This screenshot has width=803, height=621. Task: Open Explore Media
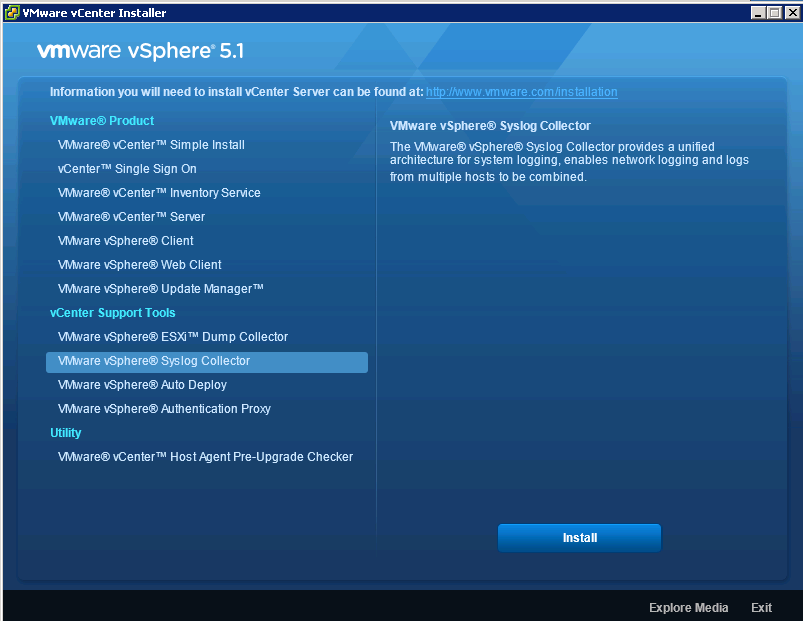pos(688,608)
